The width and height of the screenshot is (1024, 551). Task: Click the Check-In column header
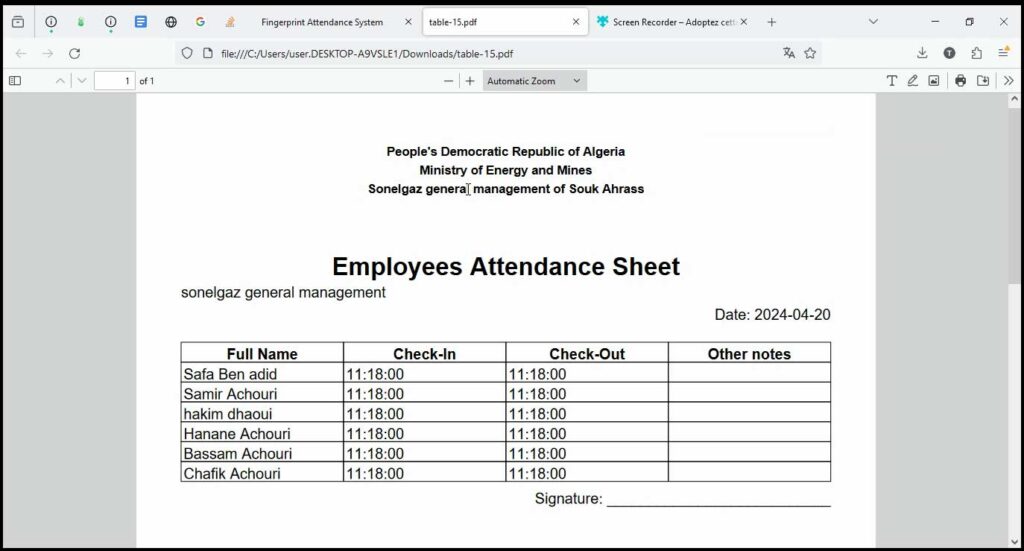(424, 354)
